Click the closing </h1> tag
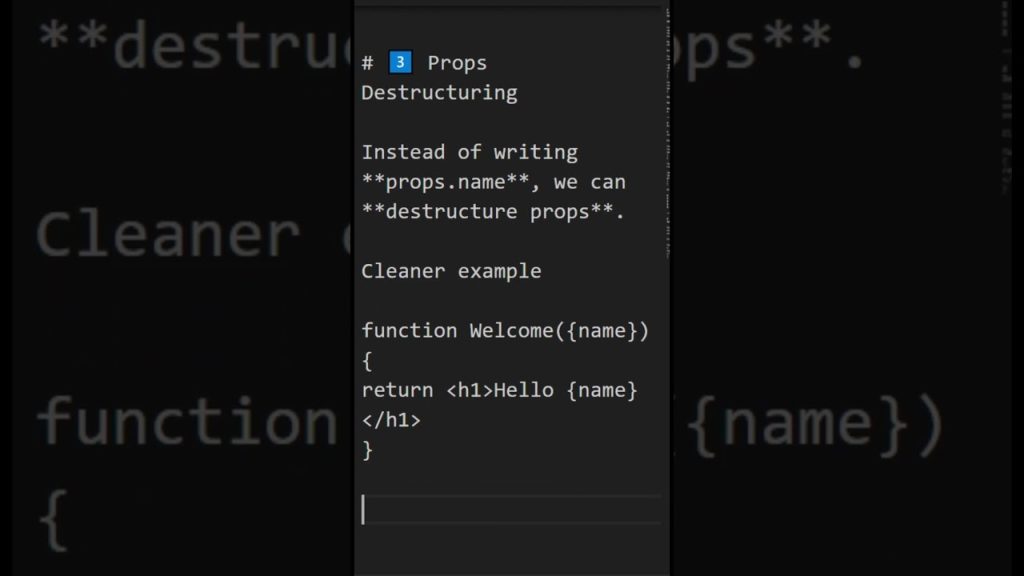The image size is (1024, 576). point(391,420)
